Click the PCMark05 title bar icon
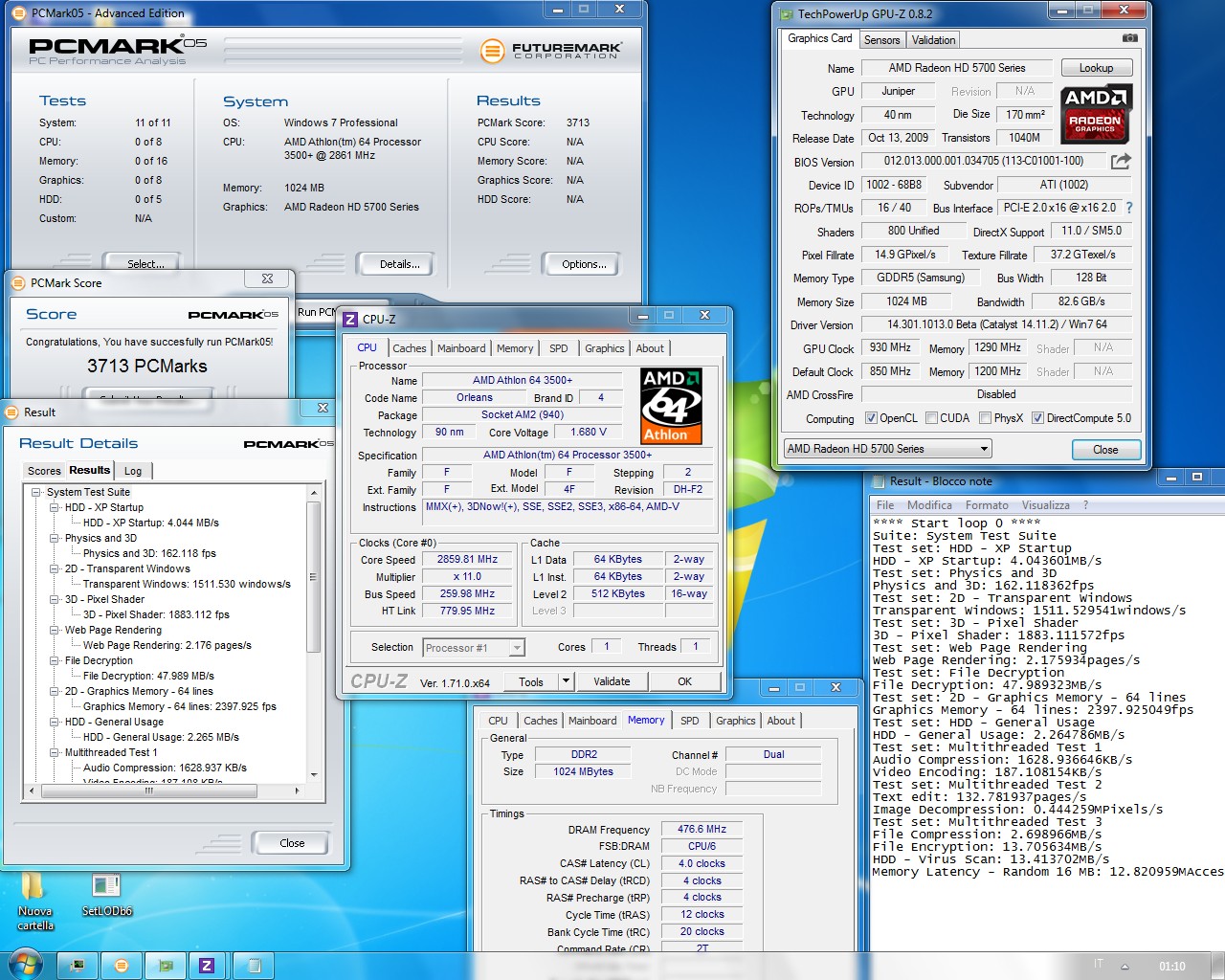The height and width of the screenshot is (980, 1225). pyautogui.click(x=19, y=13)
